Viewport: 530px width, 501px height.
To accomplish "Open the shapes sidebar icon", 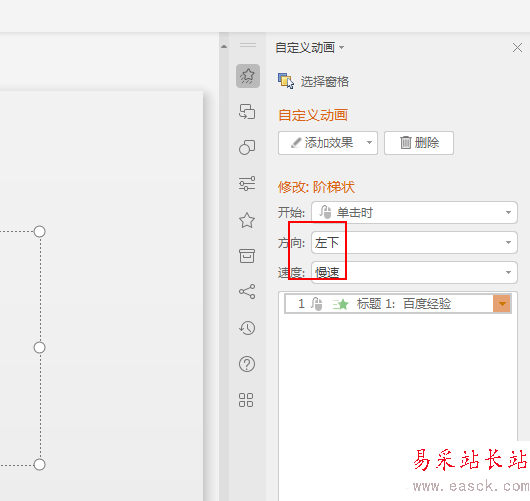I will 247,147.
